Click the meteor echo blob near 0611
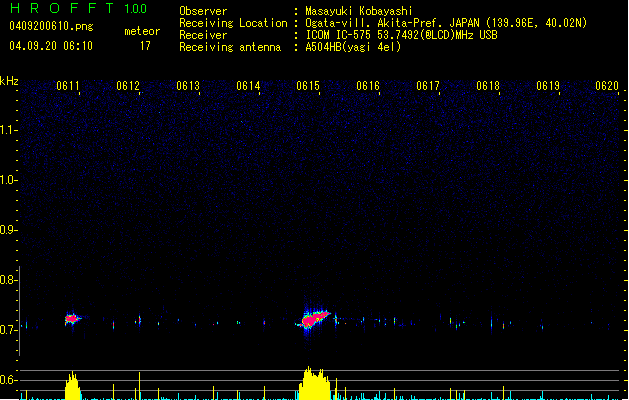This screenshot has width=629, height=400. 72,319
